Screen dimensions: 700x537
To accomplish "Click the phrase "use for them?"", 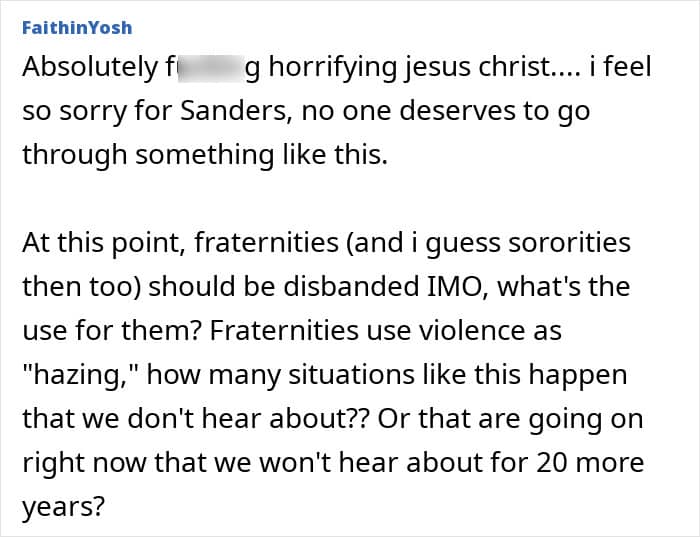I will pyautogui.click(x=112, y=331).
